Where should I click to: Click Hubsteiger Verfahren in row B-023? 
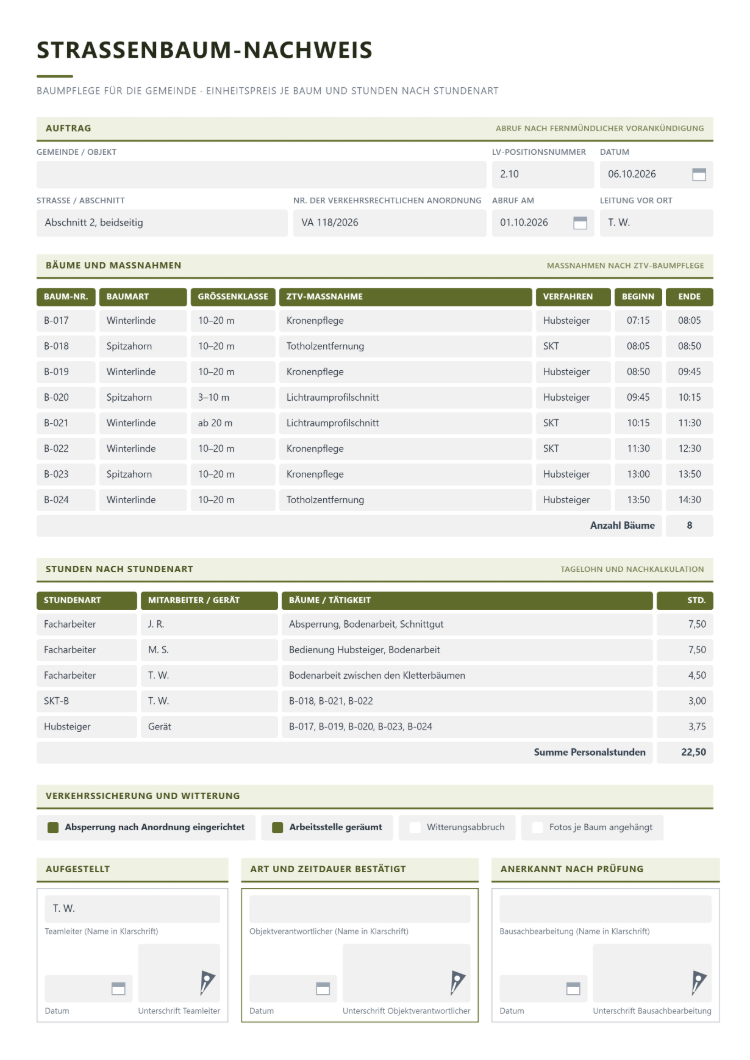(x=573, y=475)
